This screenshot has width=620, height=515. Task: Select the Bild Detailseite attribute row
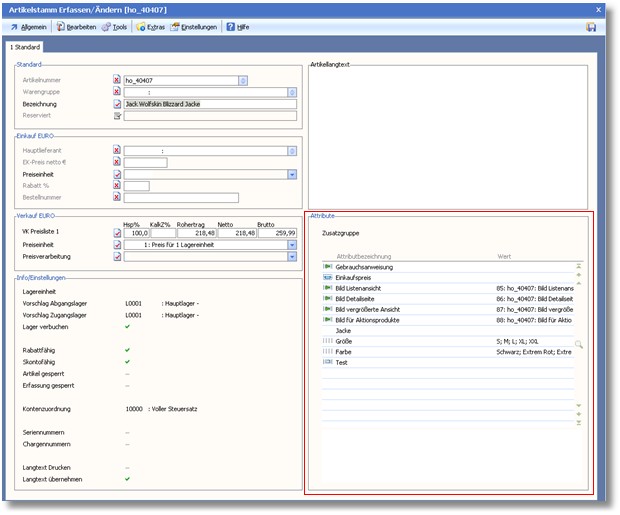point(358,299)
